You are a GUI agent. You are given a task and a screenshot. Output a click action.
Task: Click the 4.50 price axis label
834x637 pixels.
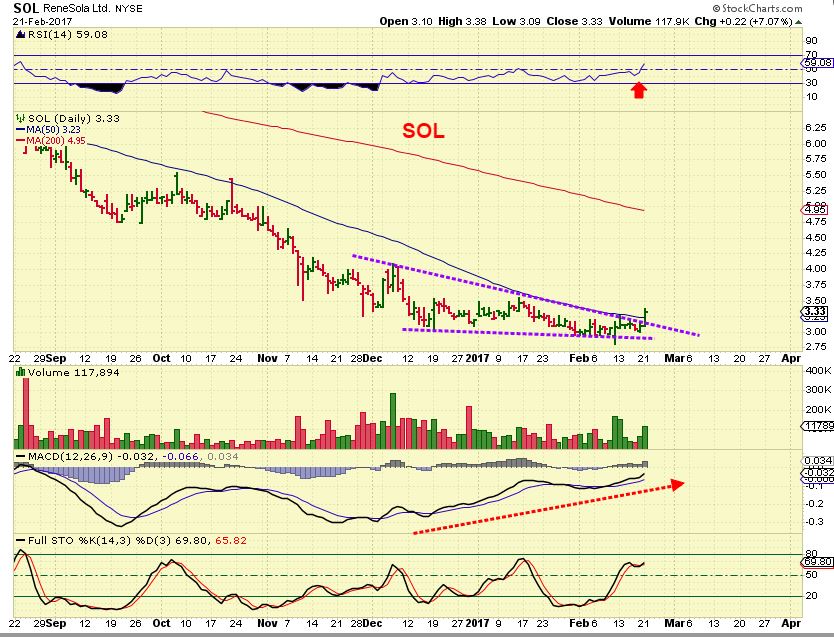[x=816, y=237]
